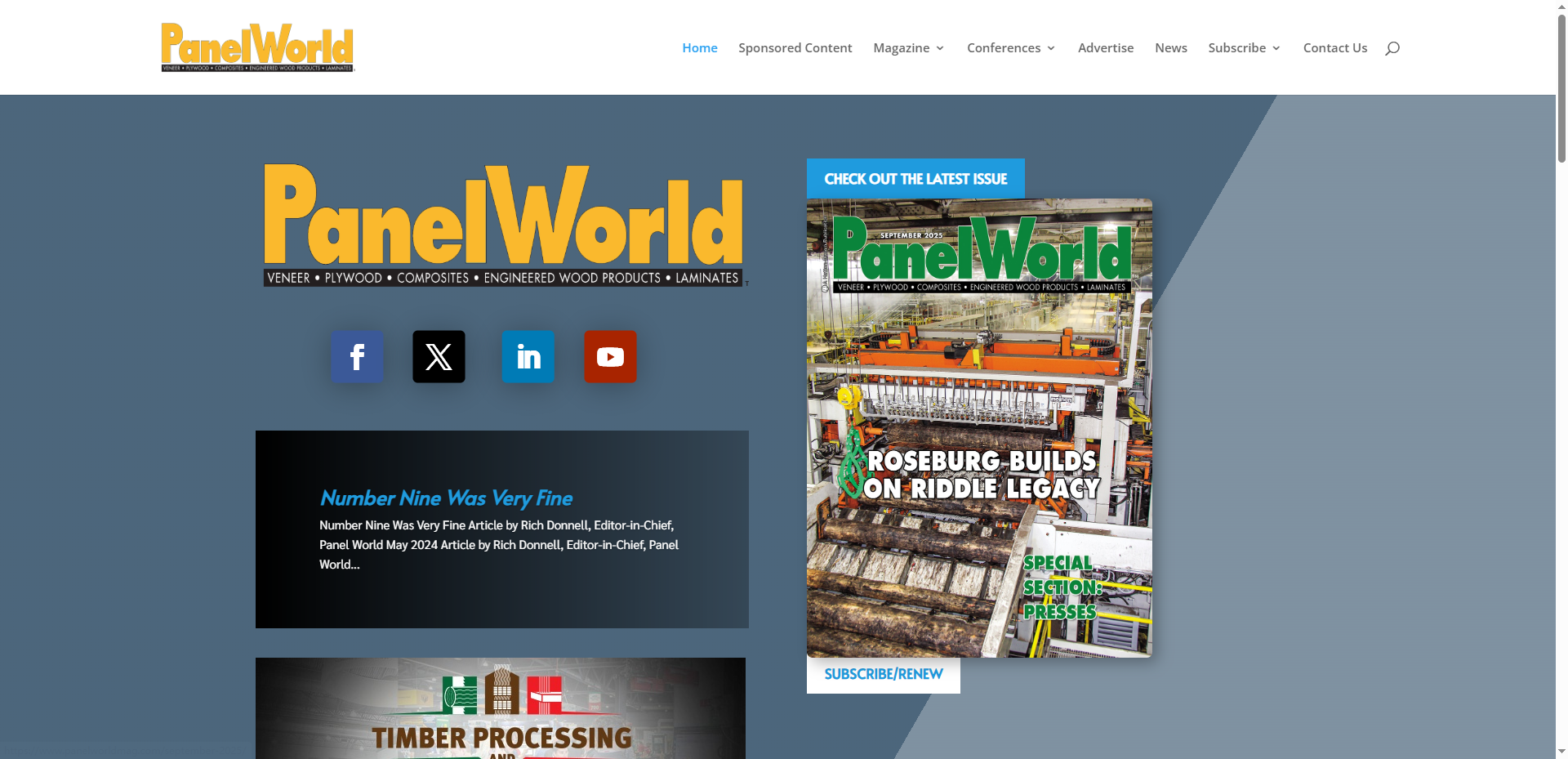Open the Panel World Facebook page icon

click(x=357, y=357)
